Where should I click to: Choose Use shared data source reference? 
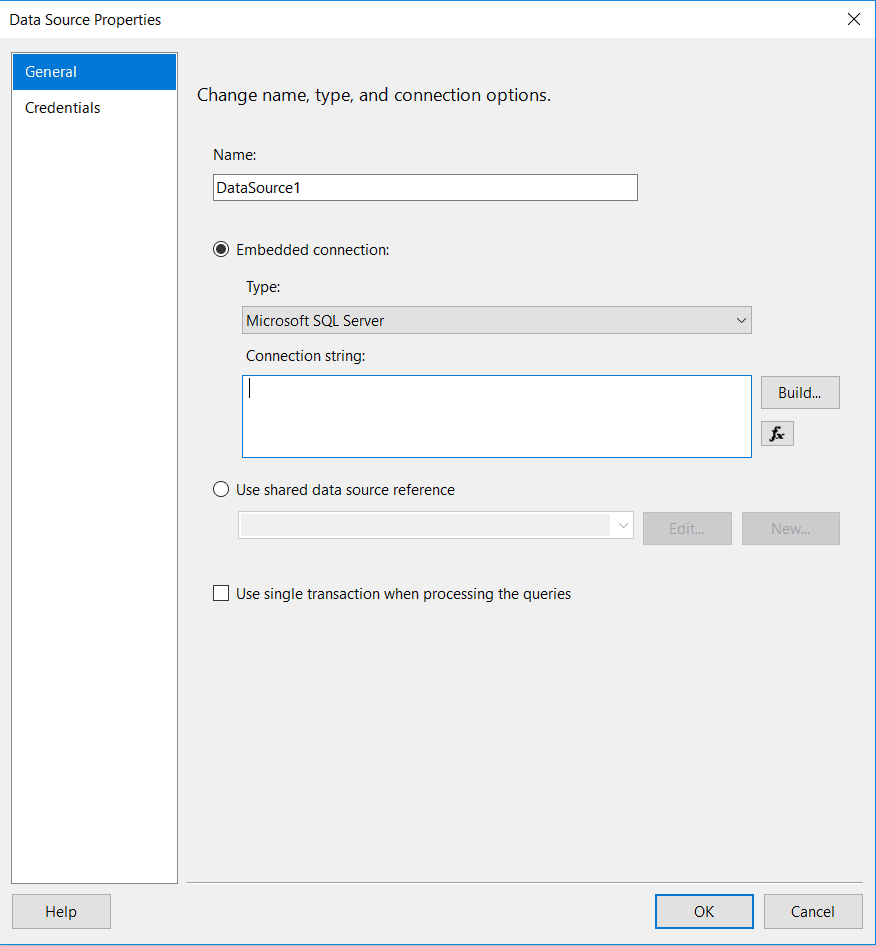[221, 490]
